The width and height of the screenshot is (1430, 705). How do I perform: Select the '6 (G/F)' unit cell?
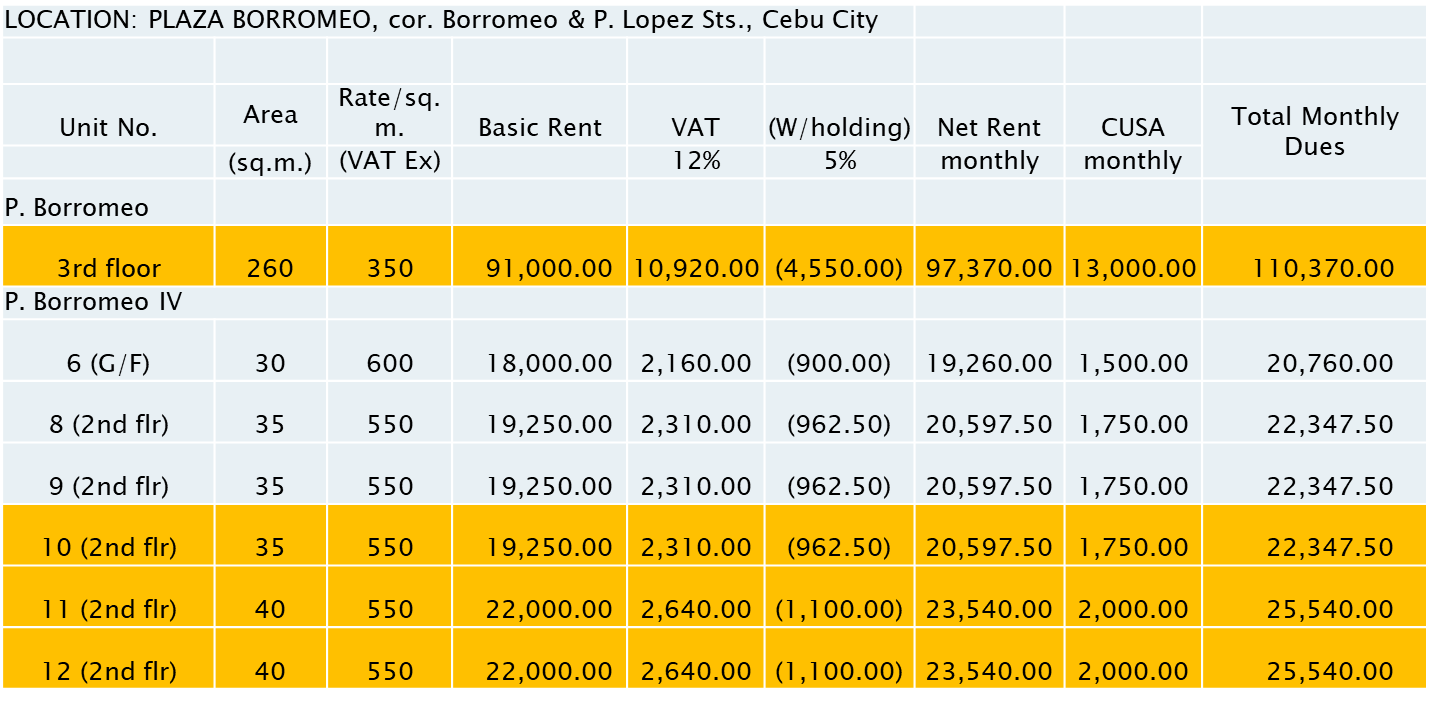point(108,363)
